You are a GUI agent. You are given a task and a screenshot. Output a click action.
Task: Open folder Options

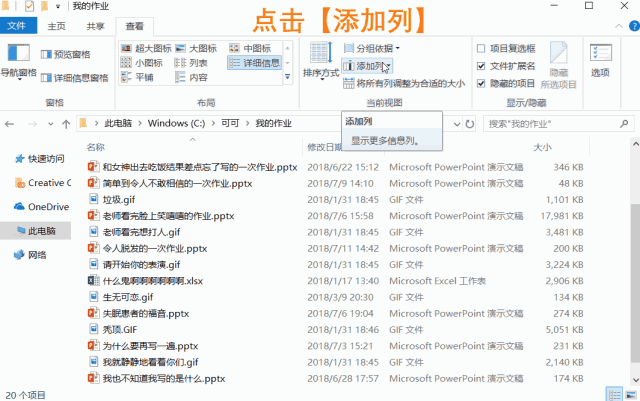tap(600, 61)
